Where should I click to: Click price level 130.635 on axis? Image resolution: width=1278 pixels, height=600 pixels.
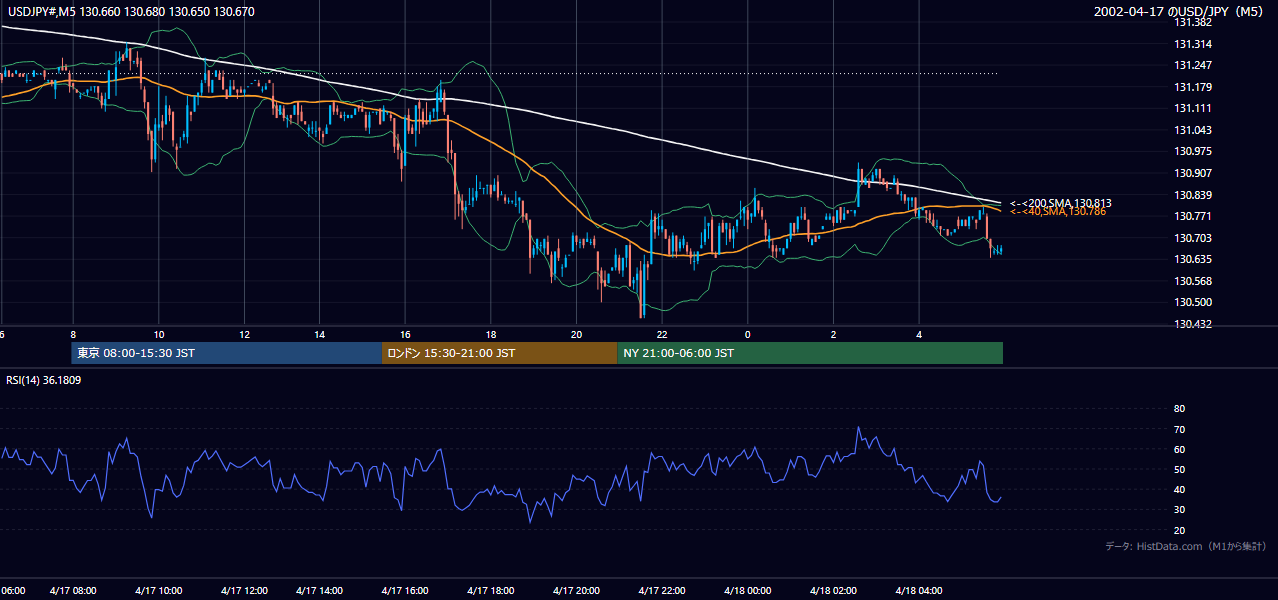click(1191, 259)
